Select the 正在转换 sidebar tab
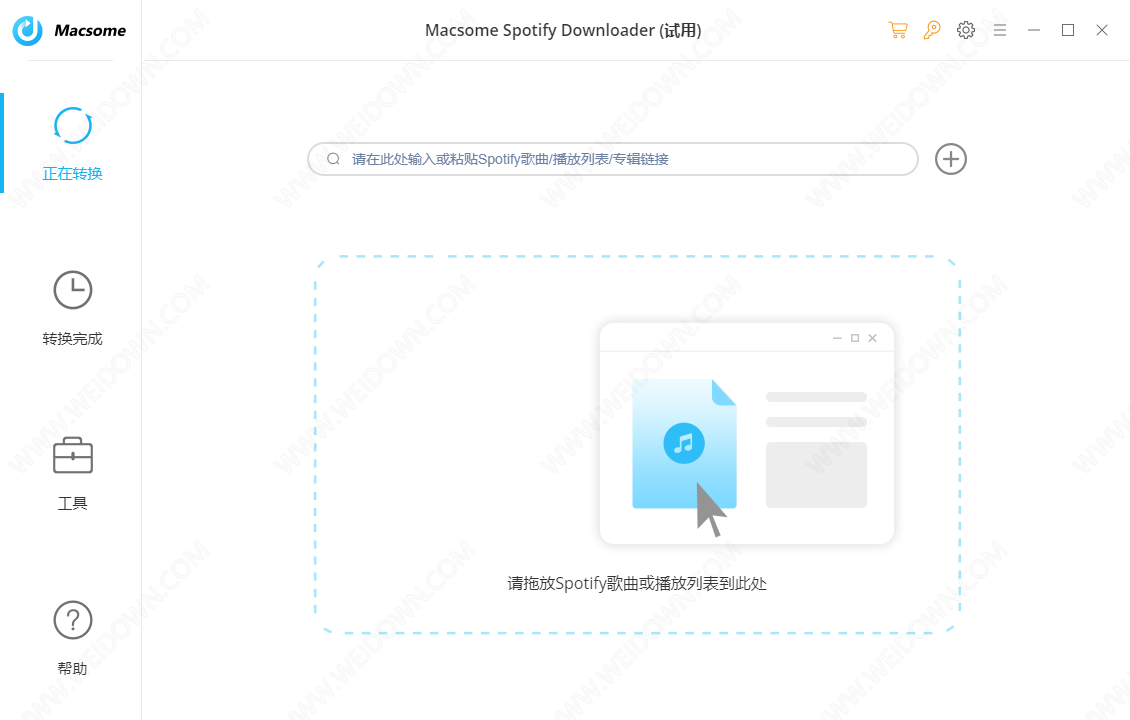Image resolution: width=1130 pixels, height=720 pixels. [x=72, y=143]
